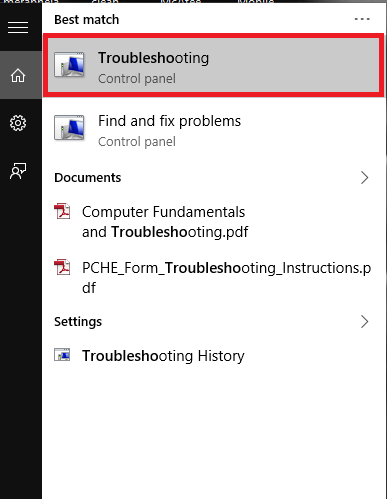
Task: Click the PCHE_Form PDF file icon
Action: pyautogui.click(x=62, y=267)
